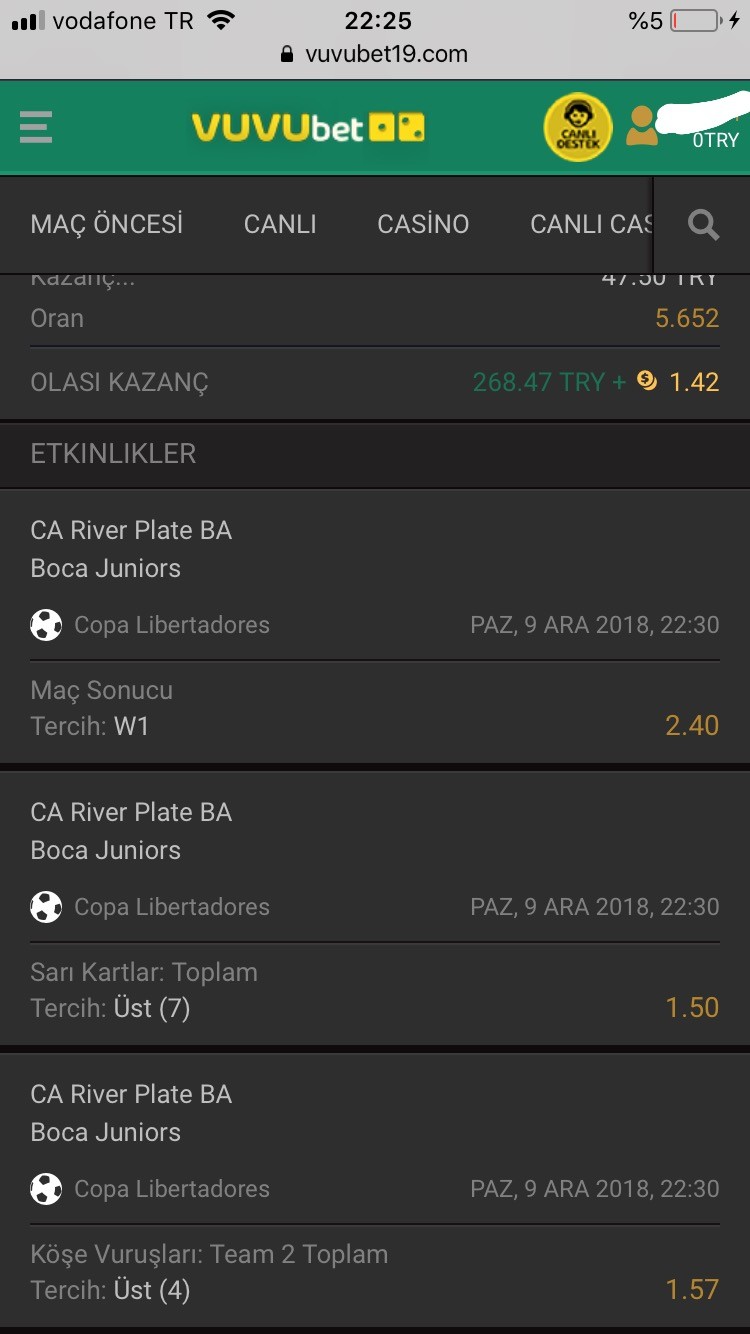
Task: Tap soccer ball icon of Köşe Vuruşları bet
Action: click(x=46, y=1189)
